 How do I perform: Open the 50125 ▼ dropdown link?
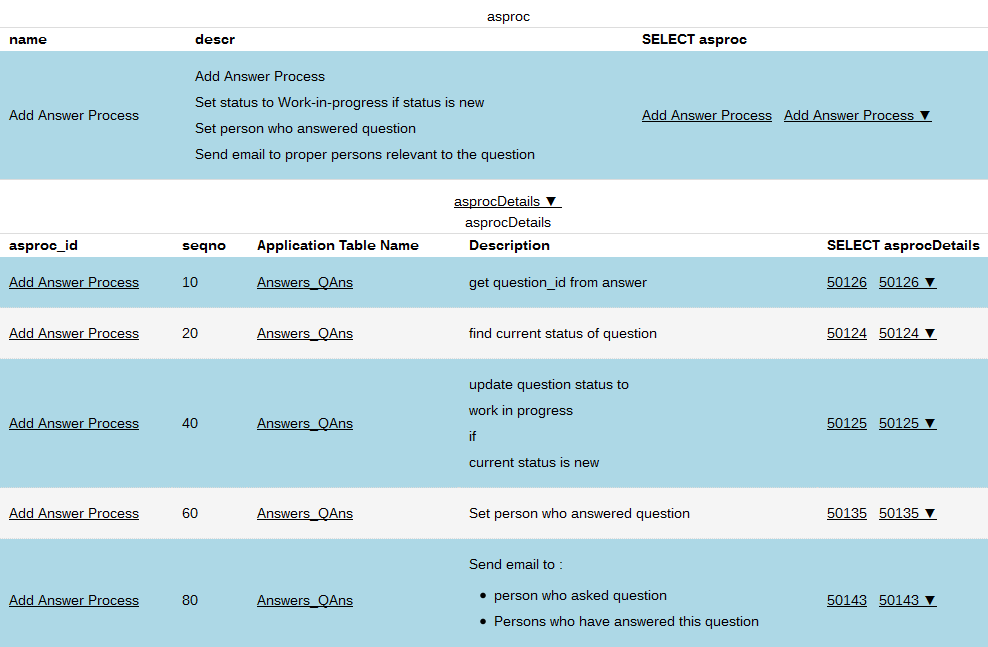[907, 423]
